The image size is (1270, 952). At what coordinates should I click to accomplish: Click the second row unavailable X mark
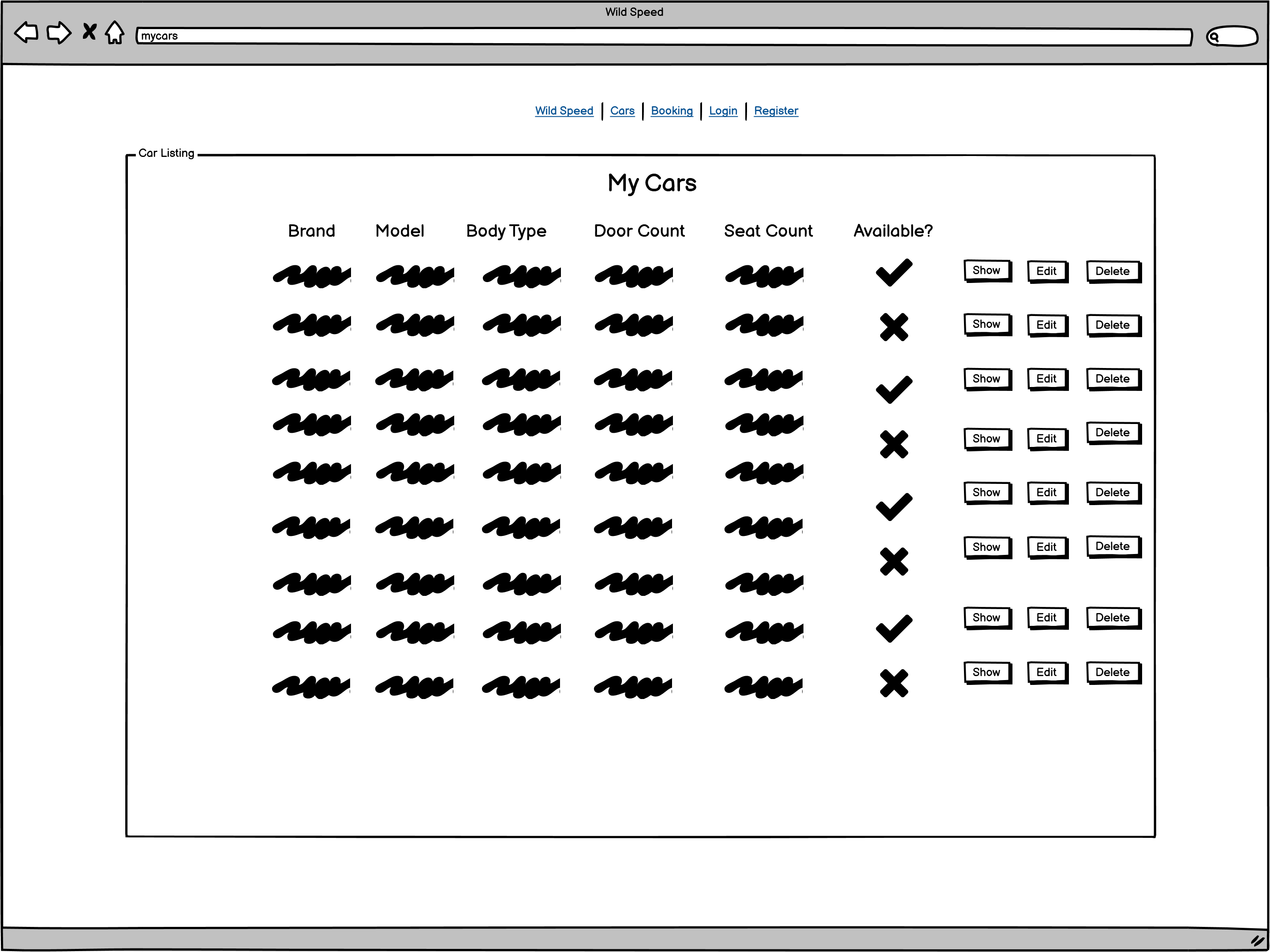(894, 327)
